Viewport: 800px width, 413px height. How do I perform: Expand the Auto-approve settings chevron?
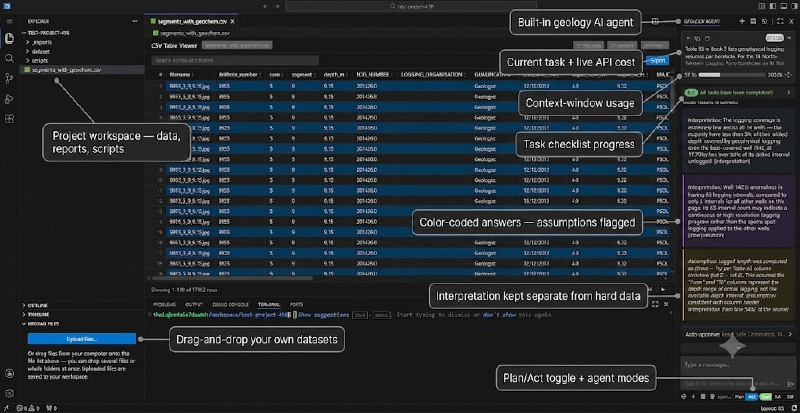pyautogui.click(x=790, y=334)
